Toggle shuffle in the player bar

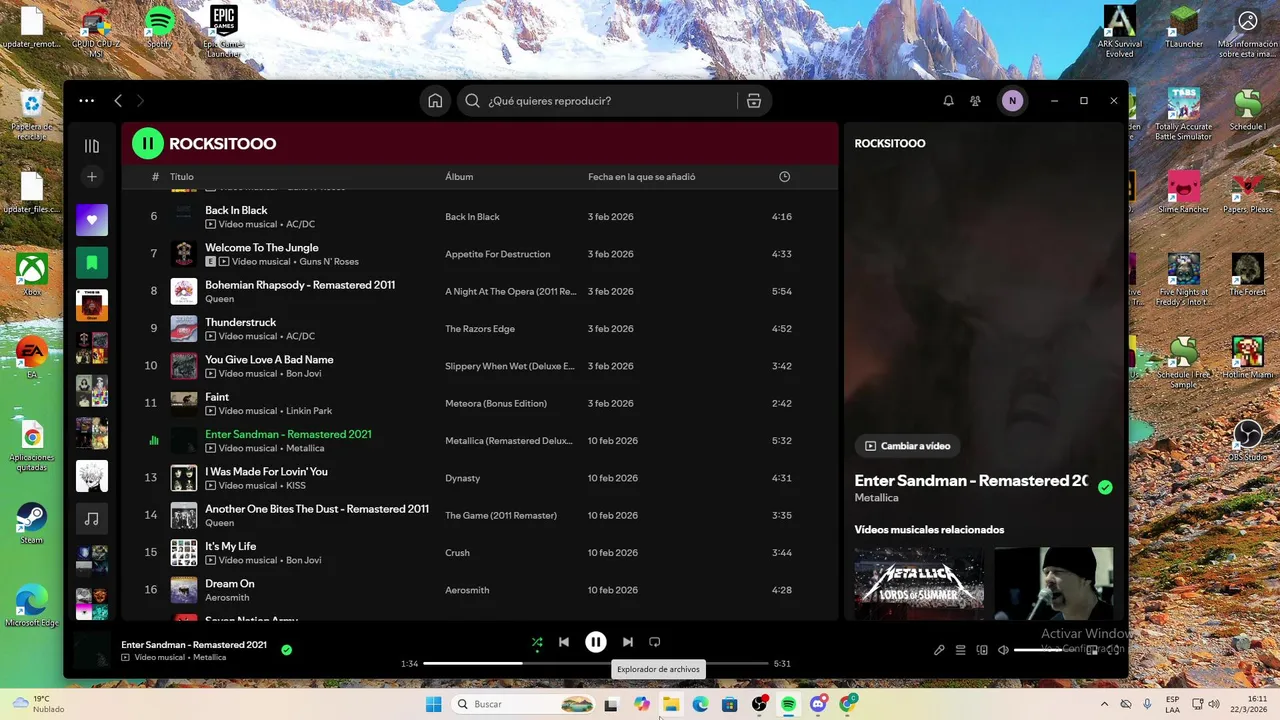point(537,642)
